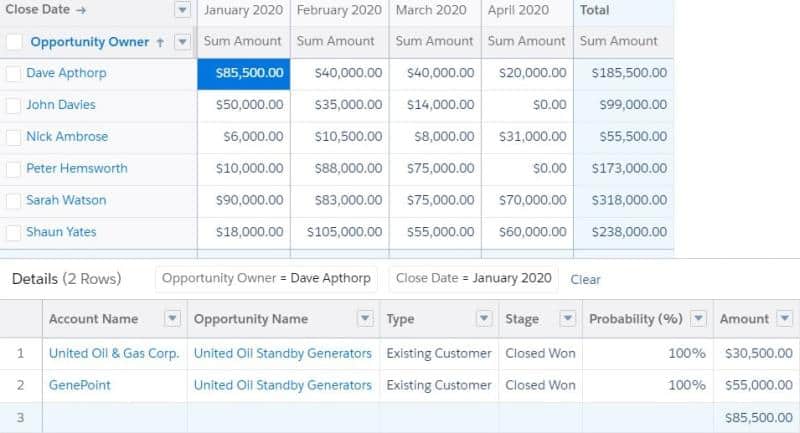Toggle the Nick Ambrose row checkbox
This screenshot has height=433, width=800.
click(13, 137)
